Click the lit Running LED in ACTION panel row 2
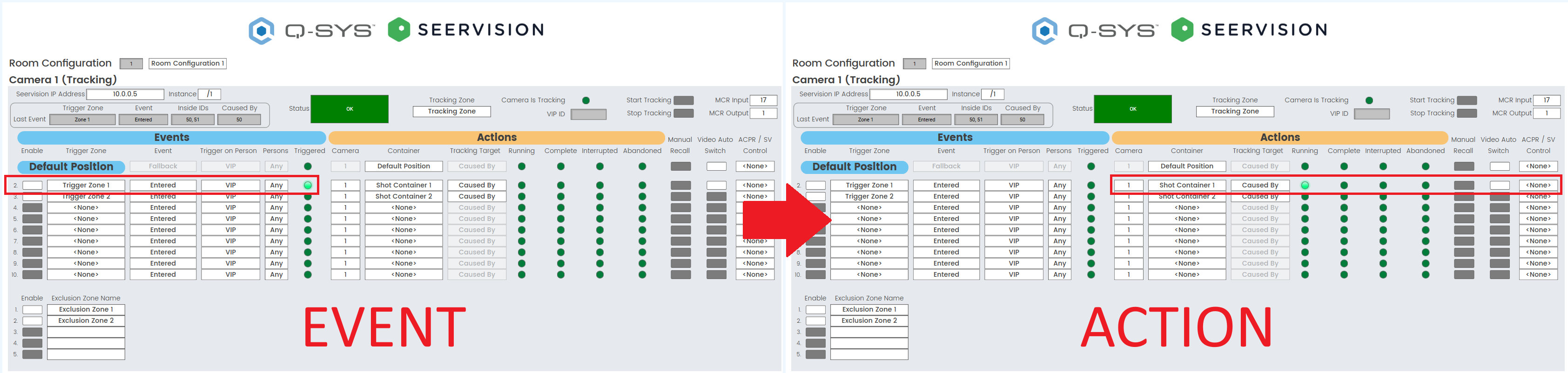The width and height of the screenshot is (1568, 373). (1305, 185)
